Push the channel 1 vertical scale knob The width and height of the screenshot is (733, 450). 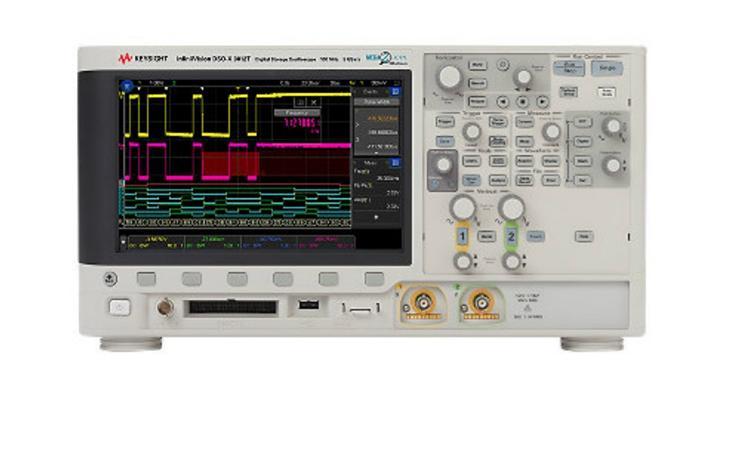[x=462, y=207]
